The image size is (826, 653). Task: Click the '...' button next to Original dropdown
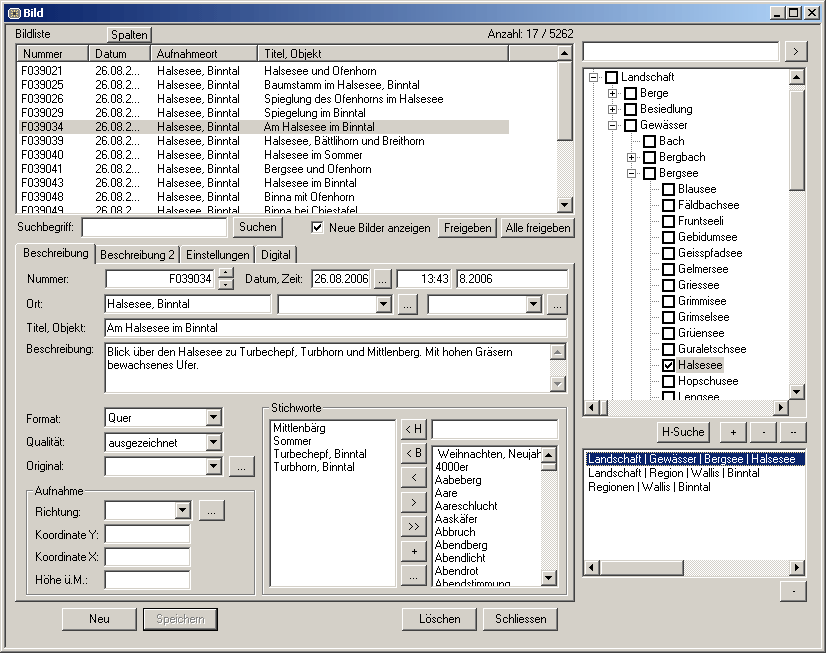click(x=241, y=466)
